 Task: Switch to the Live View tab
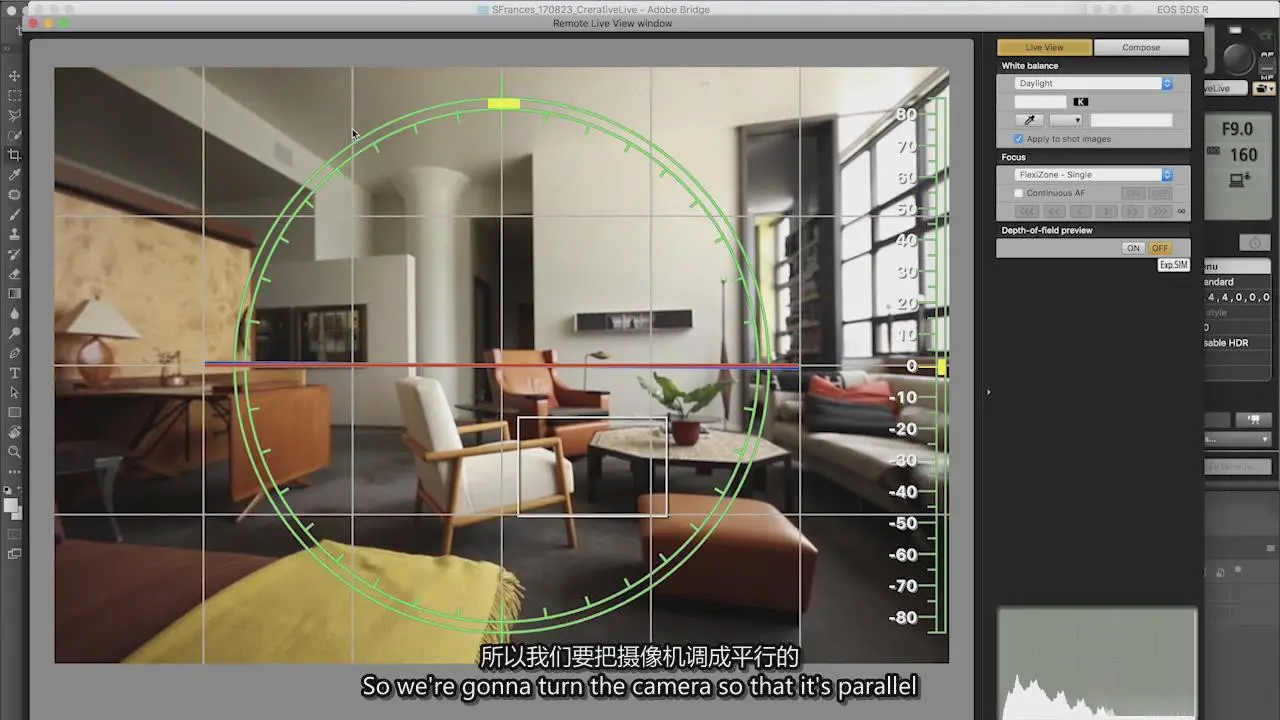(x=1044, y=47)
